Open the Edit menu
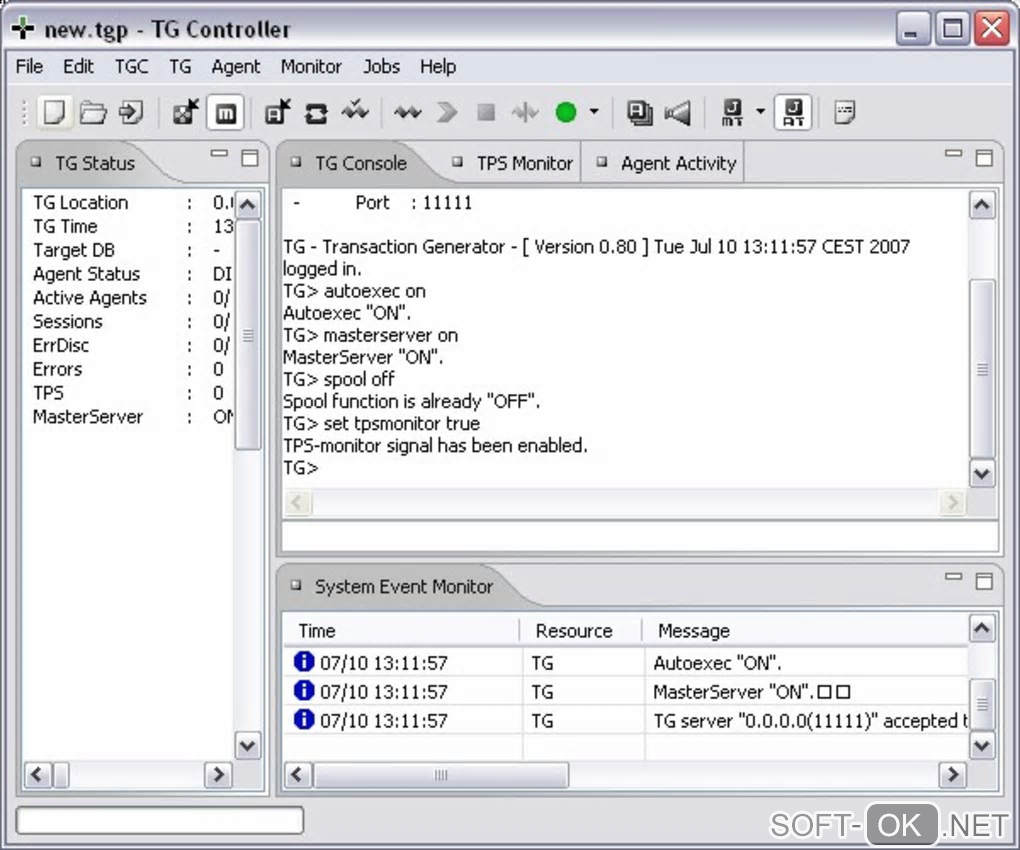1020x850 pixels. coord(78,66)
